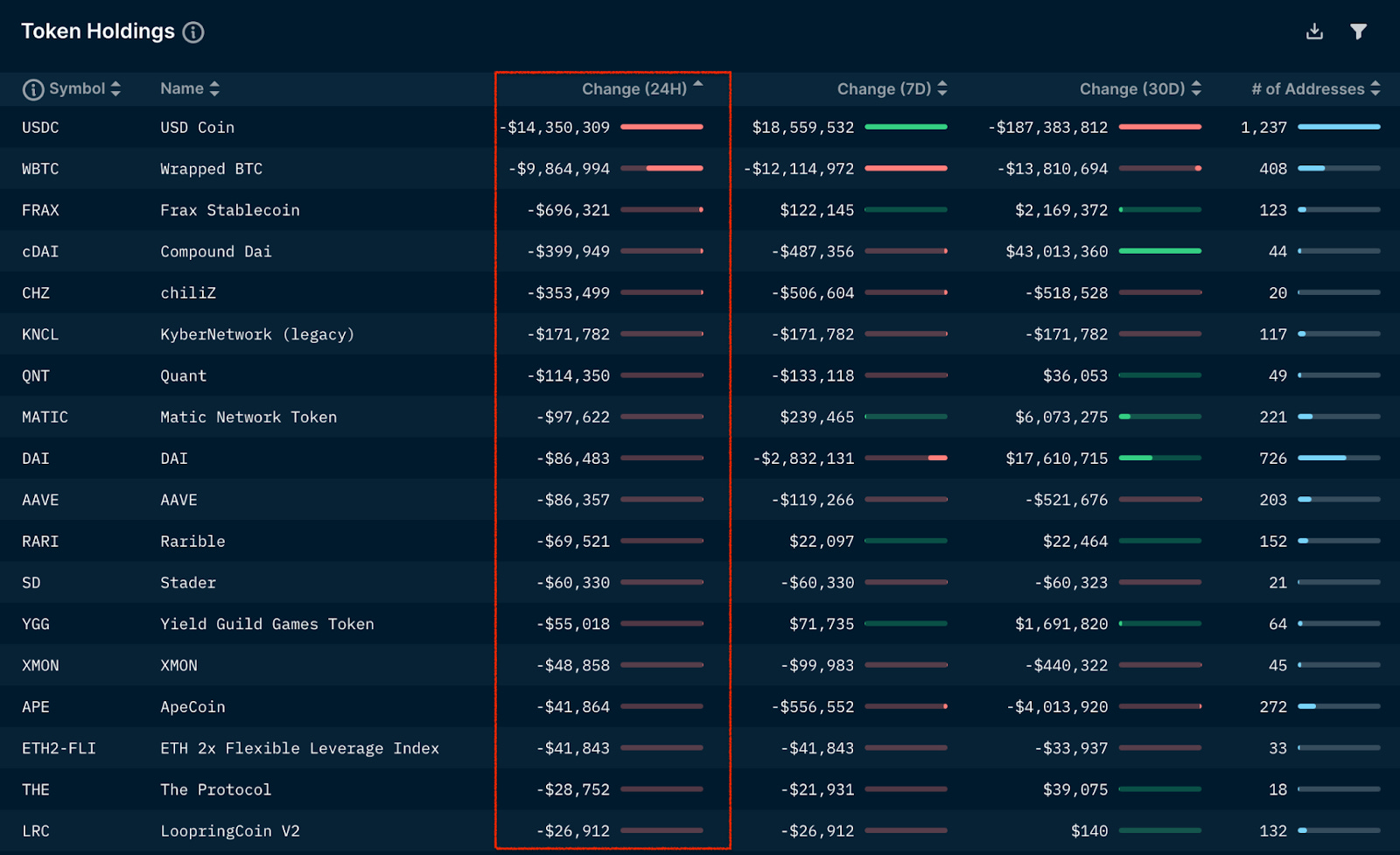Select the -$4,013,920 30D value for APE

(1057, 707)
